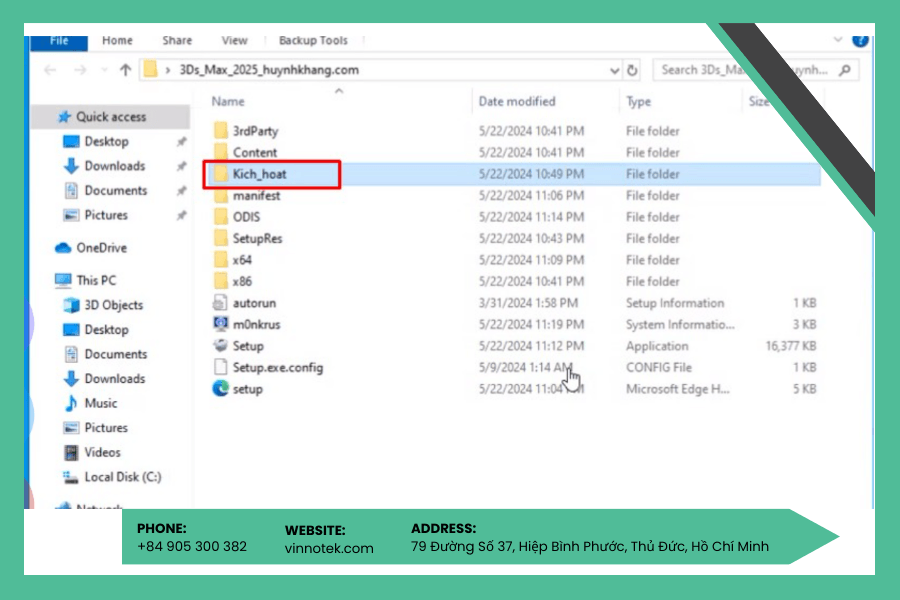Select the Setup application icon
900x600 pixels.
[220, 346]
